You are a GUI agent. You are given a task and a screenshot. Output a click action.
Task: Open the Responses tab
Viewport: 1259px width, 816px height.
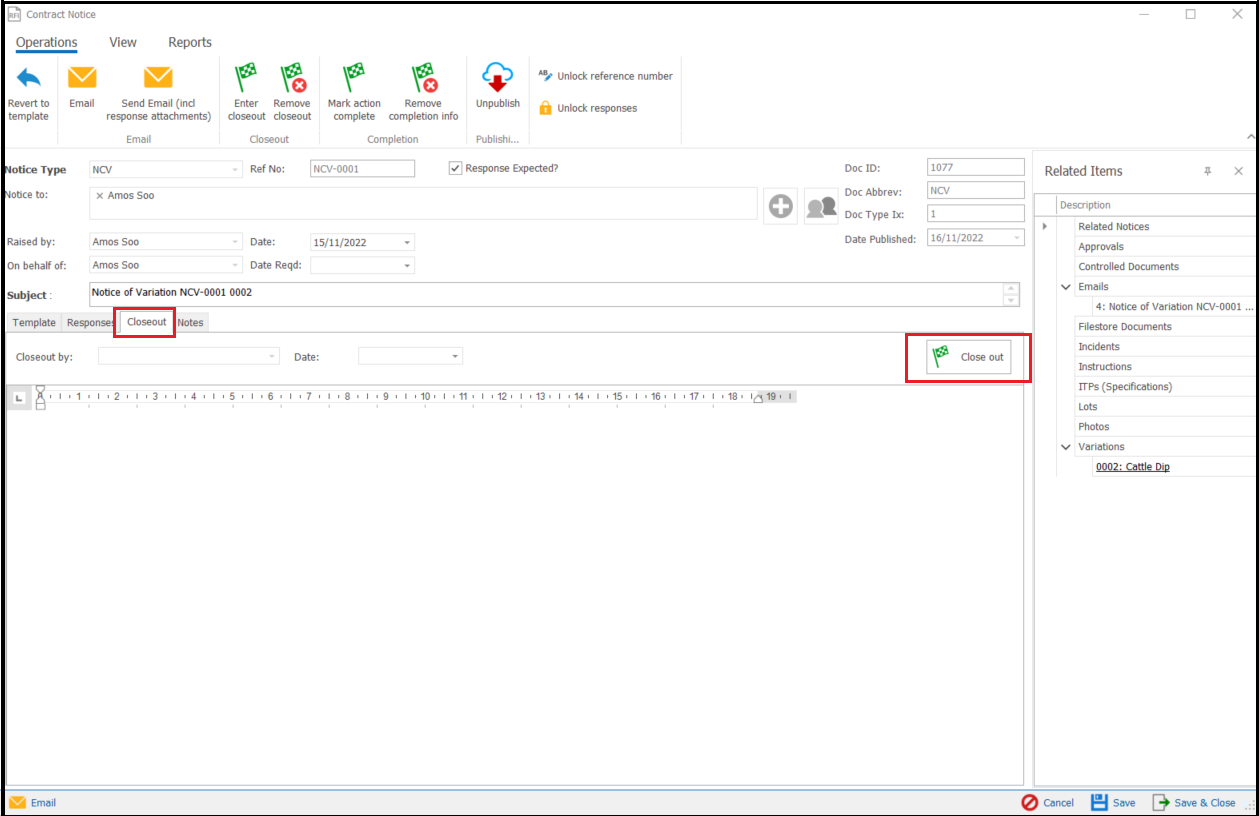pyautogui.click(x=90, y=322)
